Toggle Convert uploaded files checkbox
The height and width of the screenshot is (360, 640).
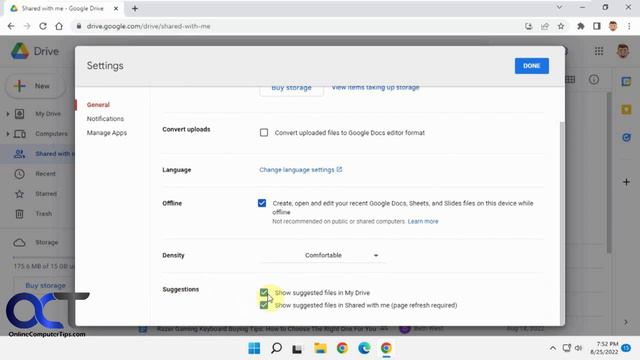point(264,133)
